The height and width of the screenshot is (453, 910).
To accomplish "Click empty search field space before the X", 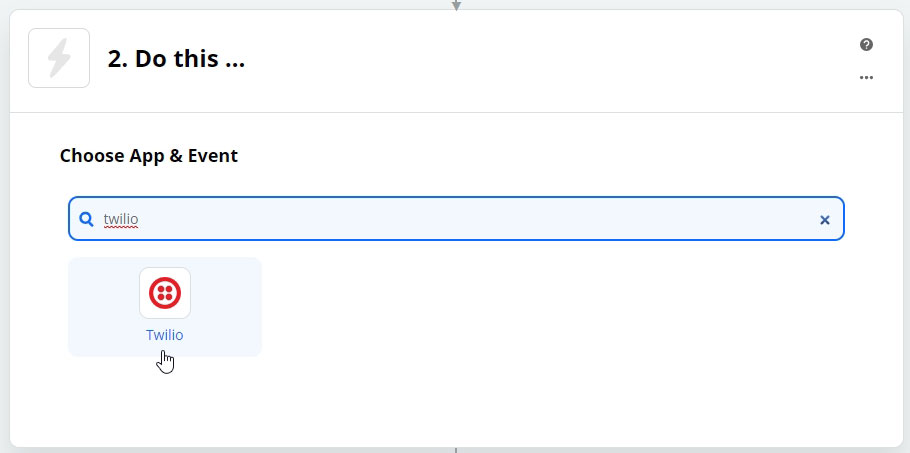I will pyautogui.click(x=476, y=219).
